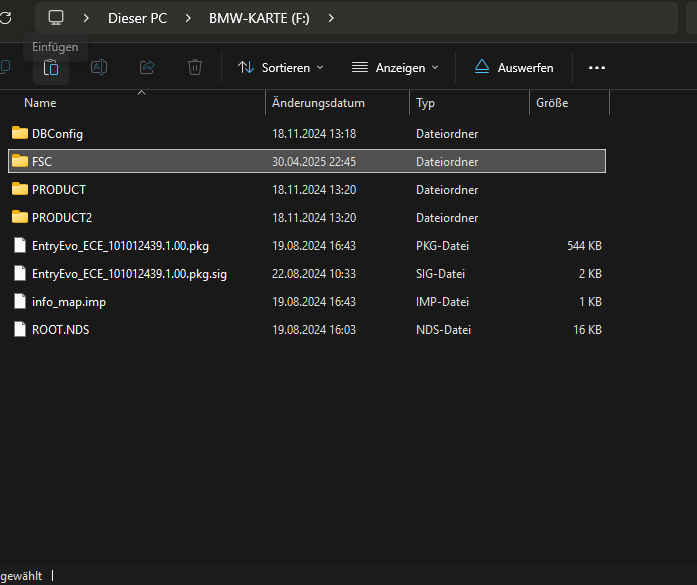This screenshot has height=585, width=697.
Task: Click Dieser PC in the breadcrumb
Action: (x=137, y=18)
